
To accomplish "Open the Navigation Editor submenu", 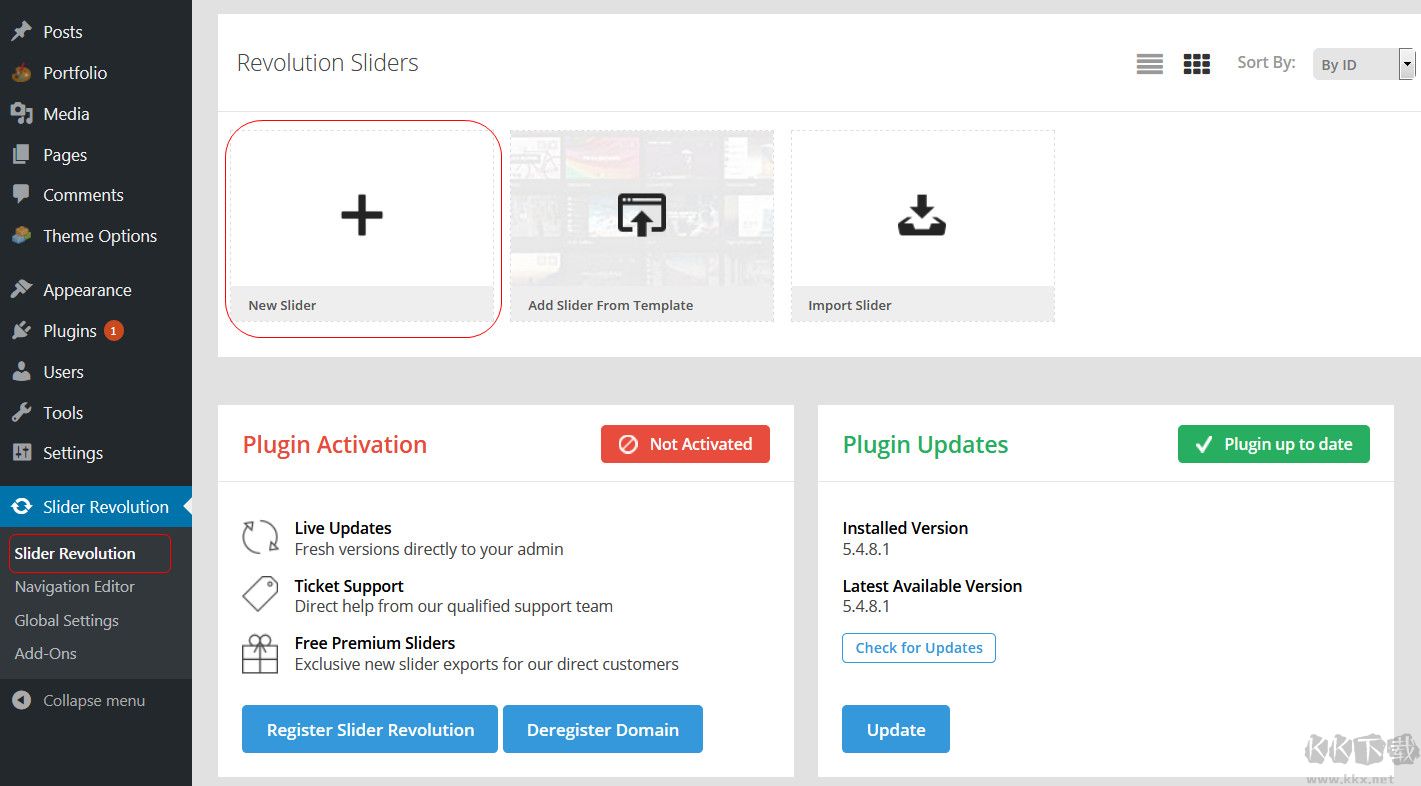I will pyautogui.click(x=75, y=587).
